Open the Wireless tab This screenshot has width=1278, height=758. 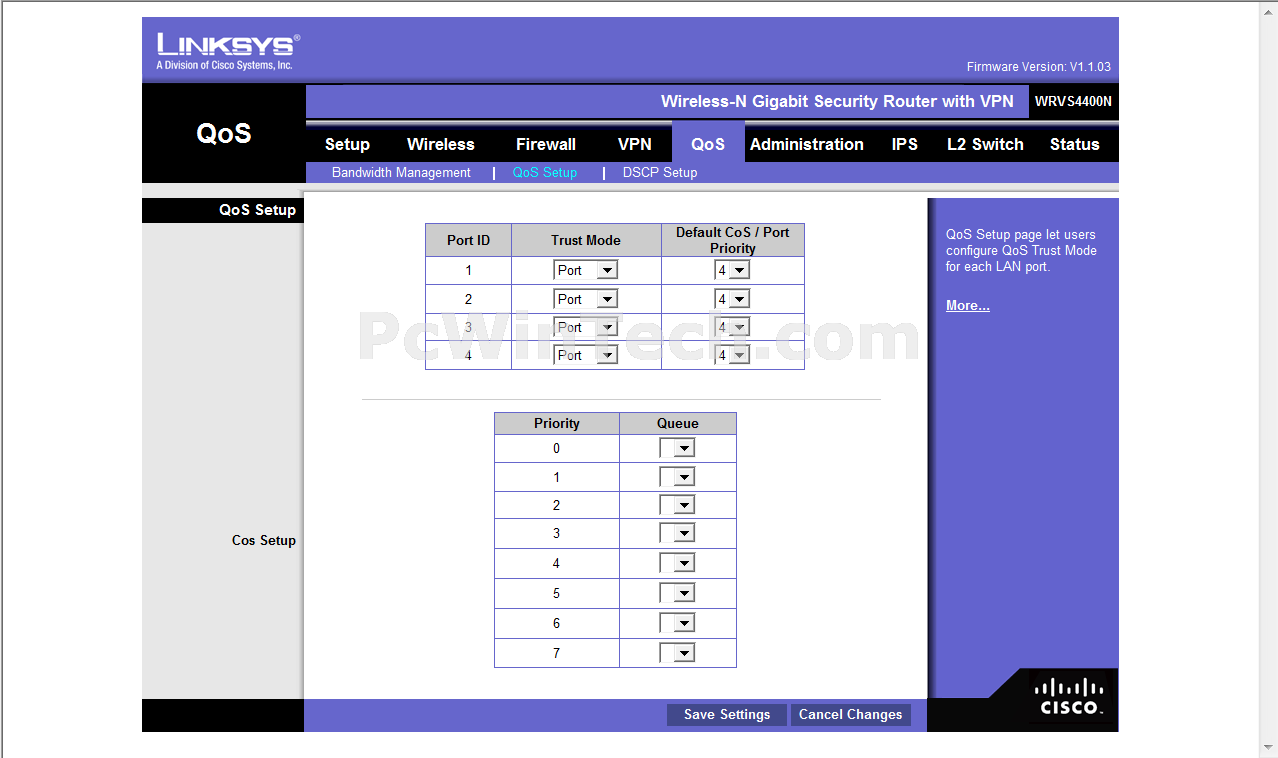[x=441, y=144]
